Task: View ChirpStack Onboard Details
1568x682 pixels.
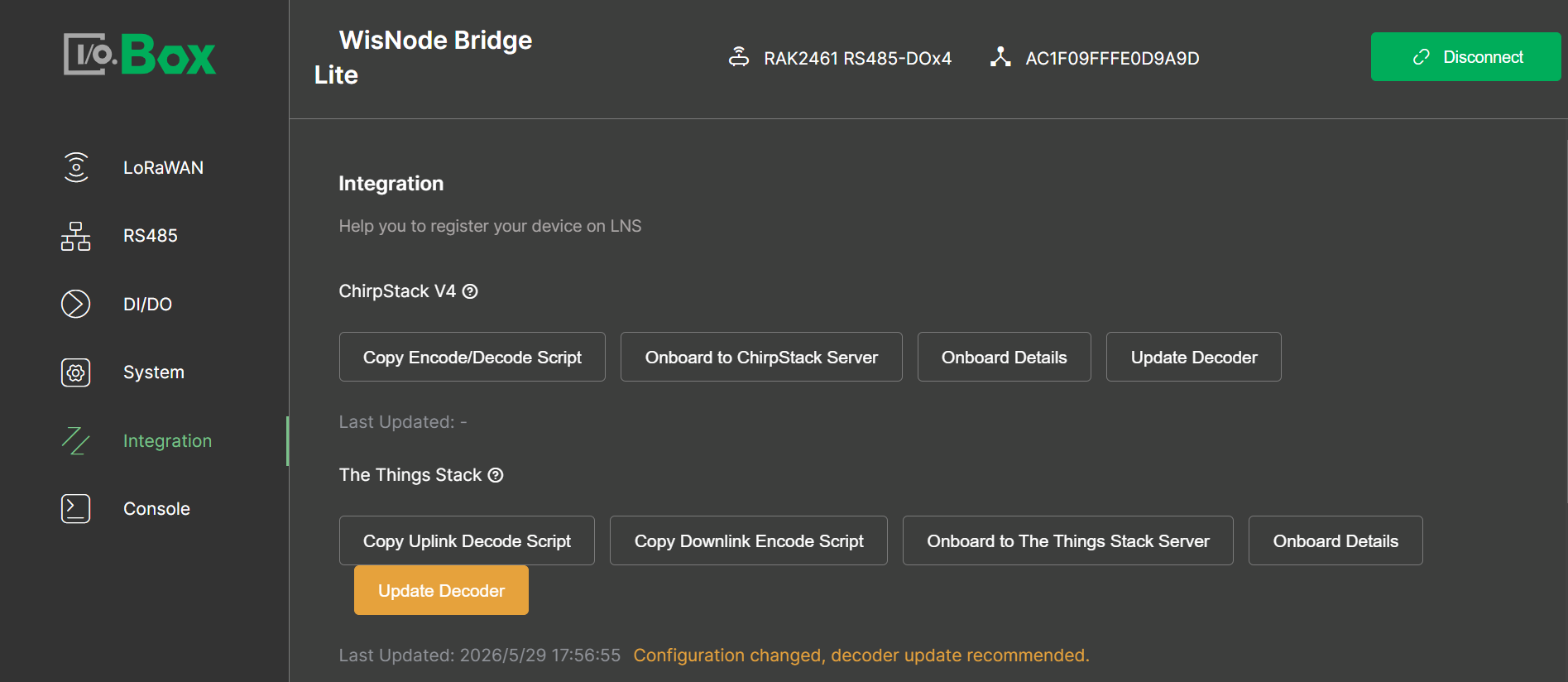Action: (1004, 357)
